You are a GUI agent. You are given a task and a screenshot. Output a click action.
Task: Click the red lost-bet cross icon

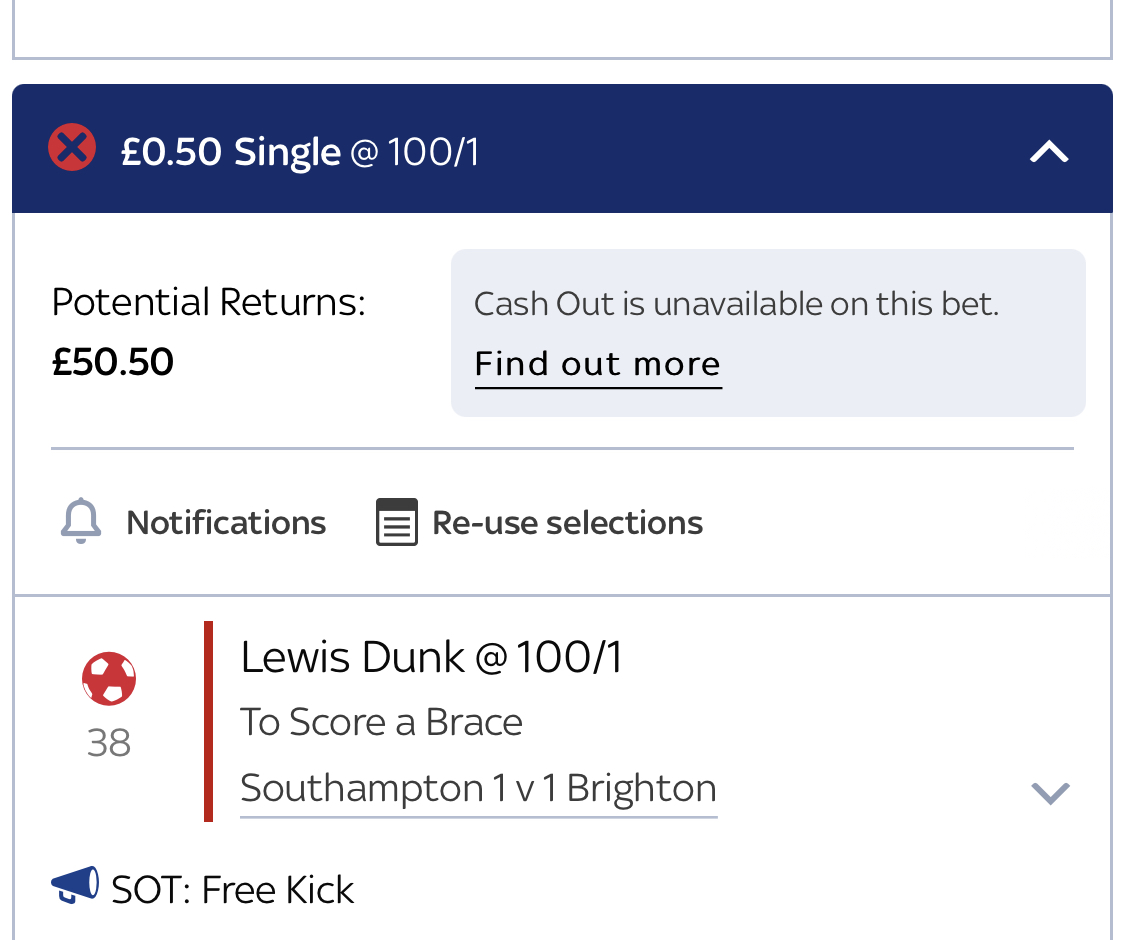click(72, 148)
